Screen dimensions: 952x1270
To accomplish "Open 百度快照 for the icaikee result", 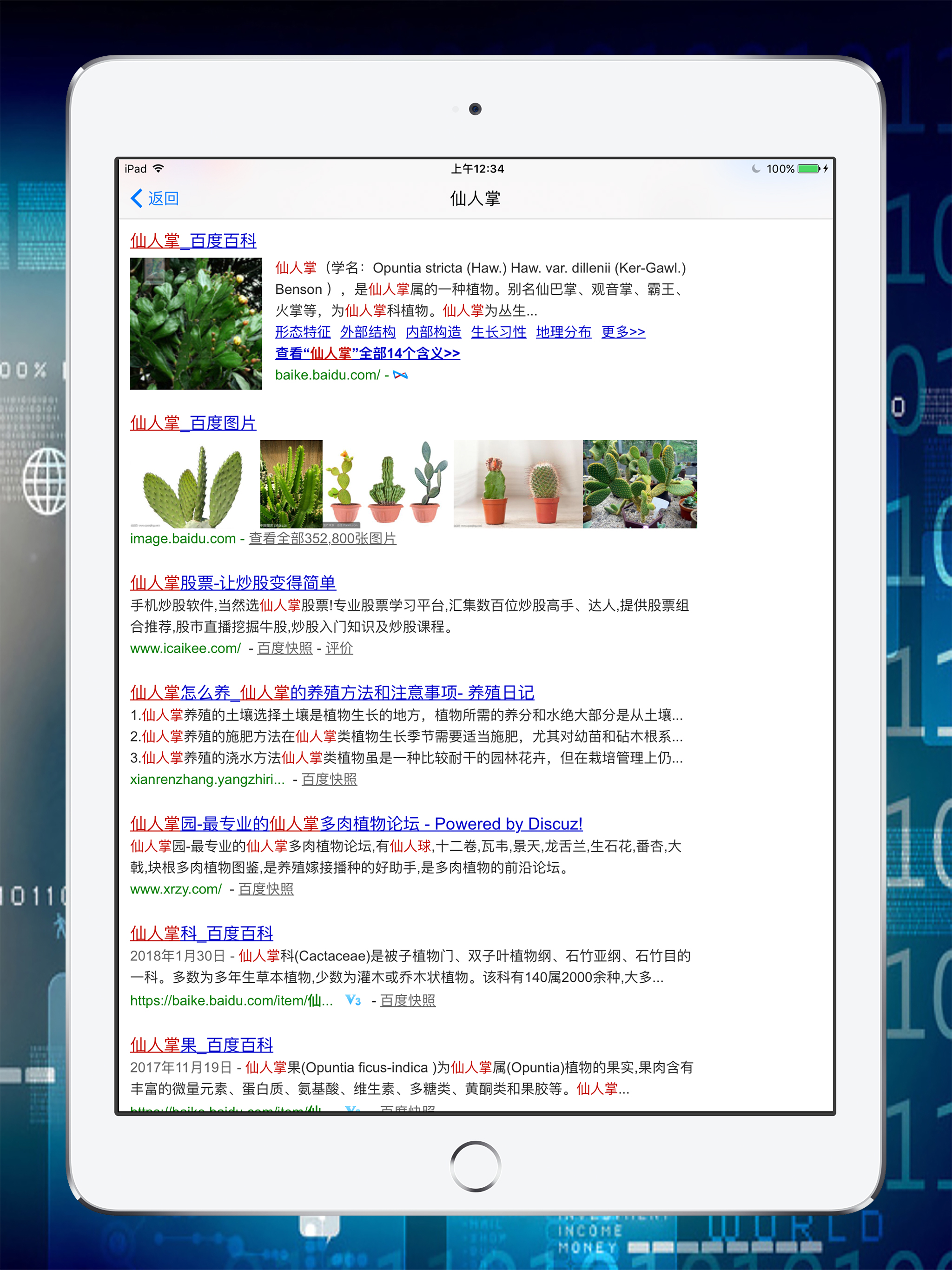I will tap(285, 648).
